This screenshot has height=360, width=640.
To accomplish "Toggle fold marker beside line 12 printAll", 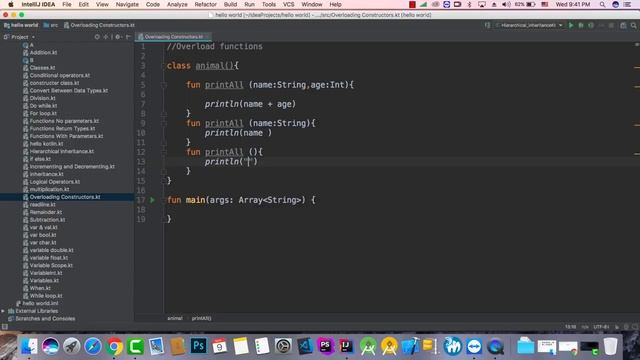I will click(164, 152).
